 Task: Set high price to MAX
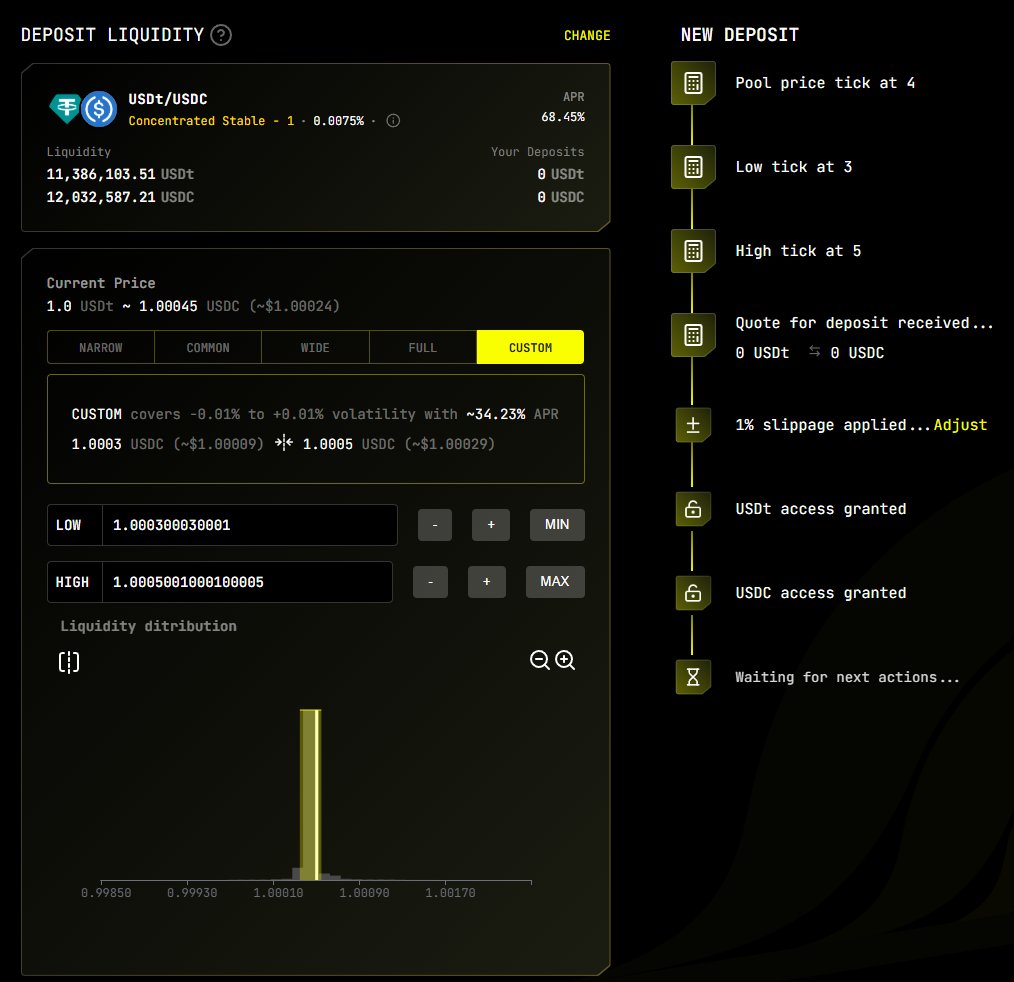555,582
